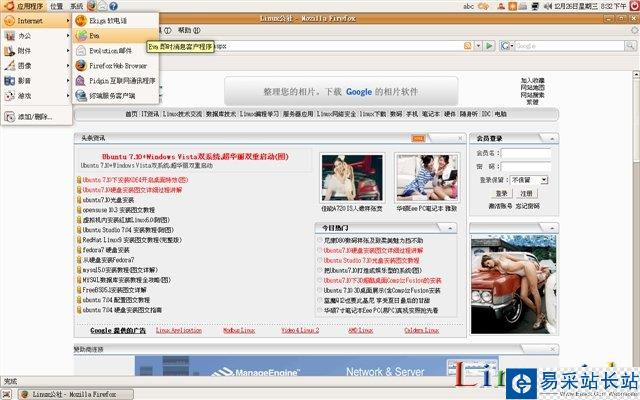The image size is (640, 400).
Task: Open the 添加/删除 (Add/Remove) entry
Action: [x=37, y=117]
